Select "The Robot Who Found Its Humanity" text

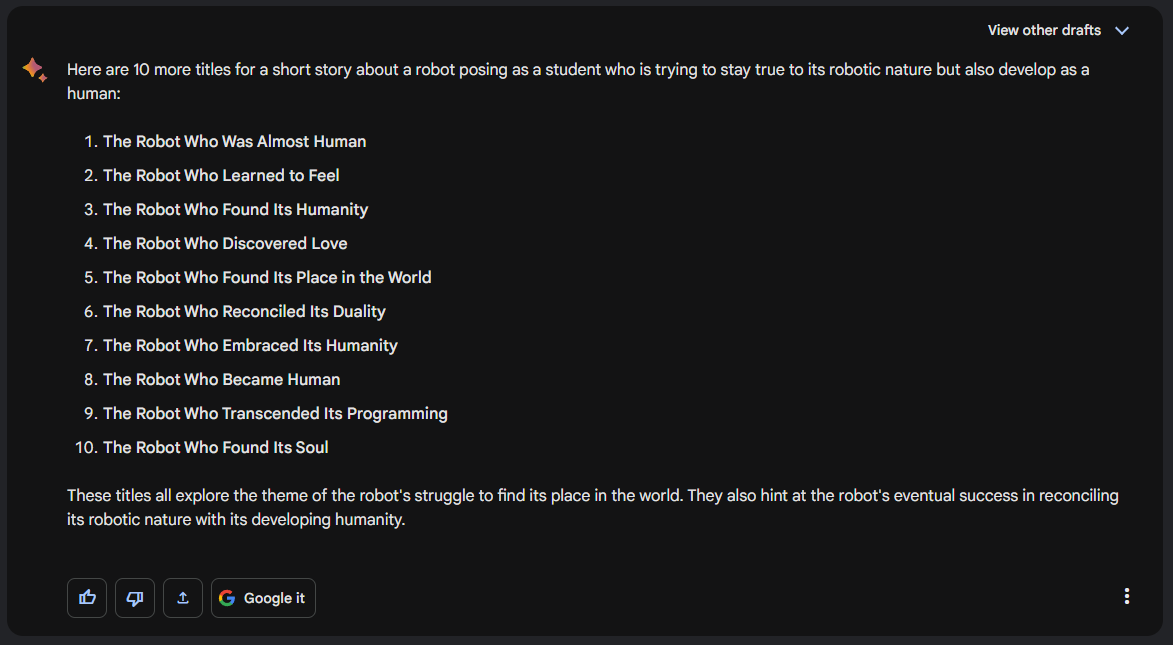(x=235, y=210)
